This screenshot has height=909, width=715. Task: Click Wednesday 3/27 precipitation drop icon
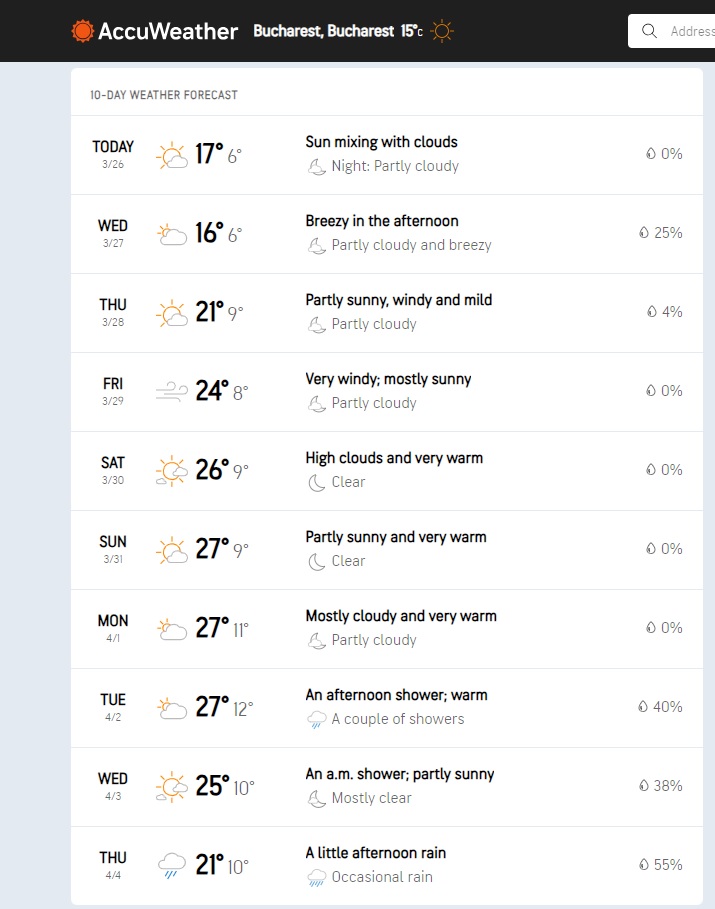(x=644, y=233)
